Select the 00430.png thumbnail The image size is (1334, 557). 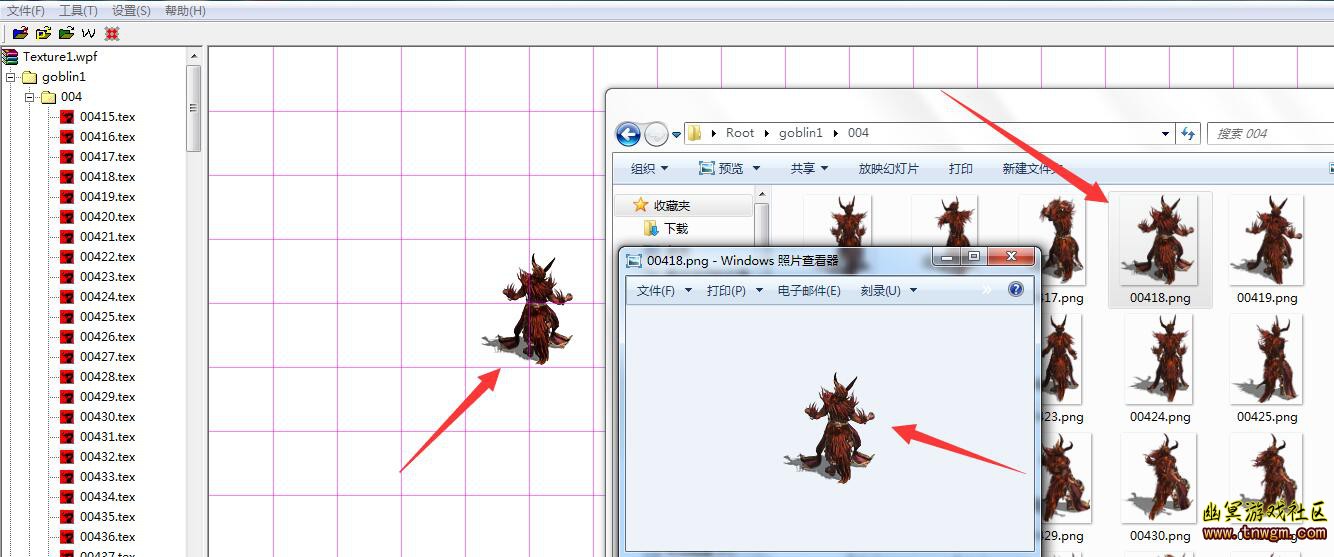point(1160,488)
